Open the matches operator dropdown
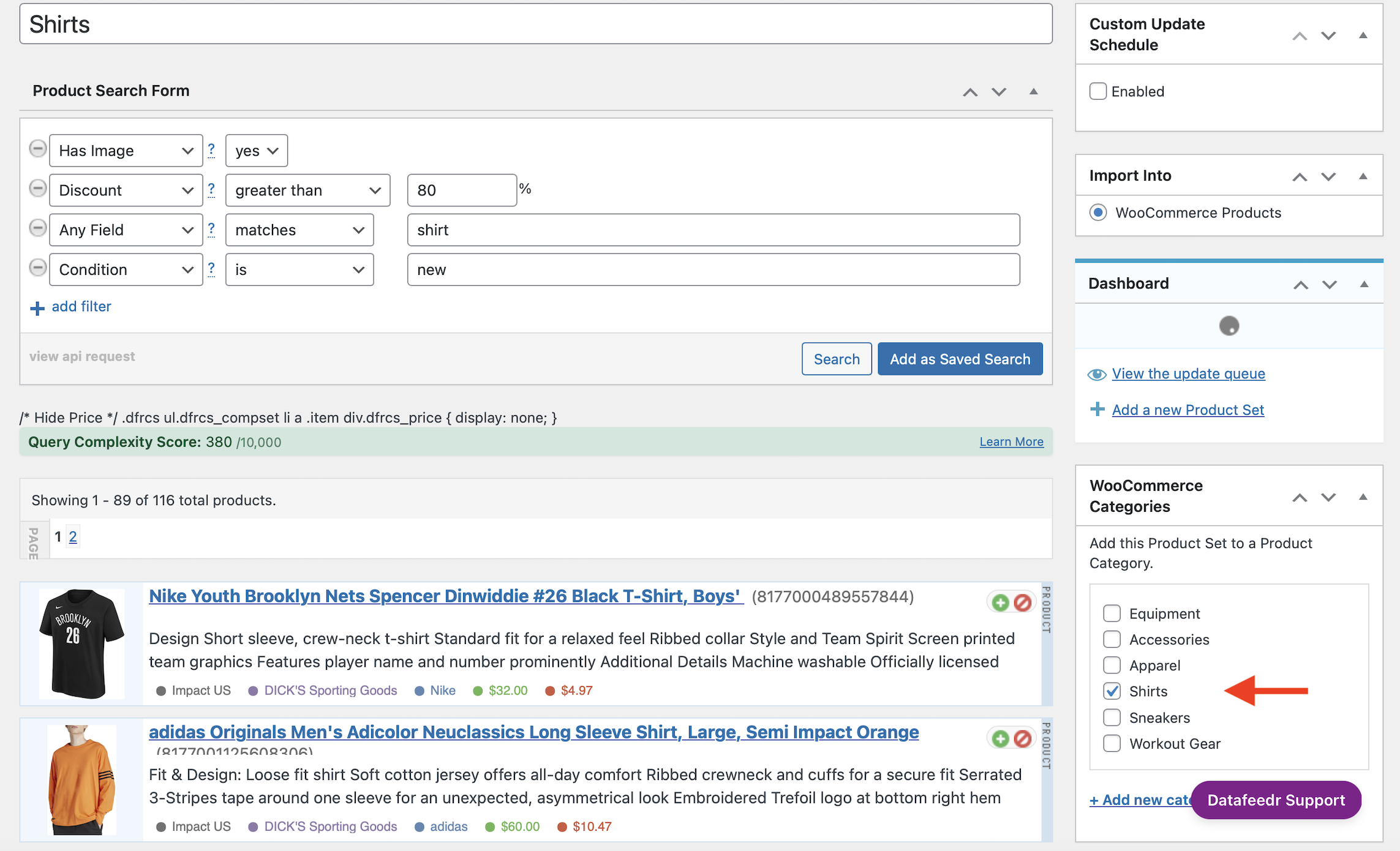1400x851 pixels. pyautogui.click(x=299, y=230)
